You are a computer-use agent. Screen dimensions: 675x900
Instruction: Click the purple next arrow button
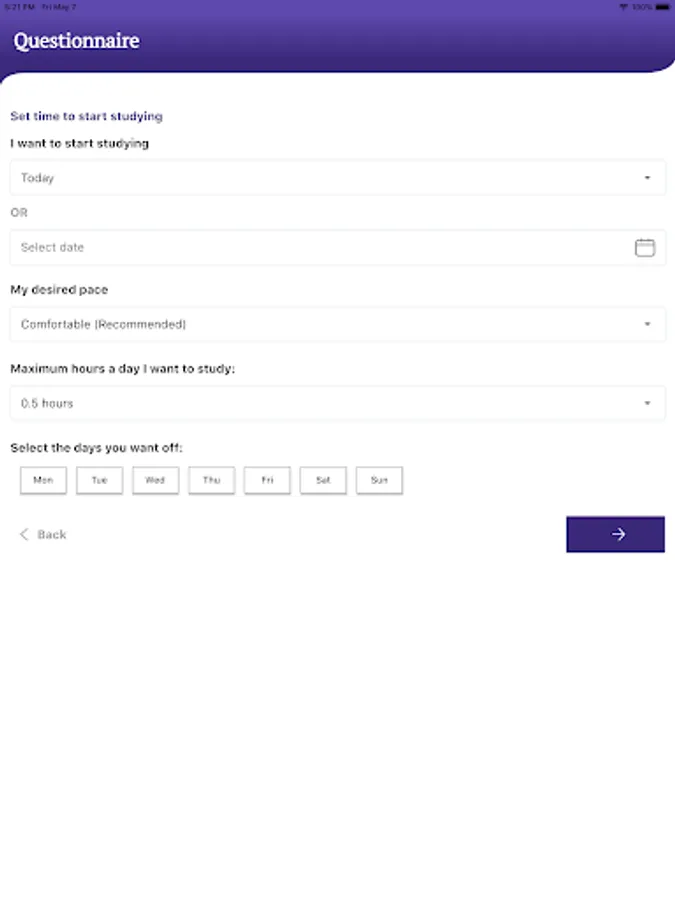pos(615,534)
